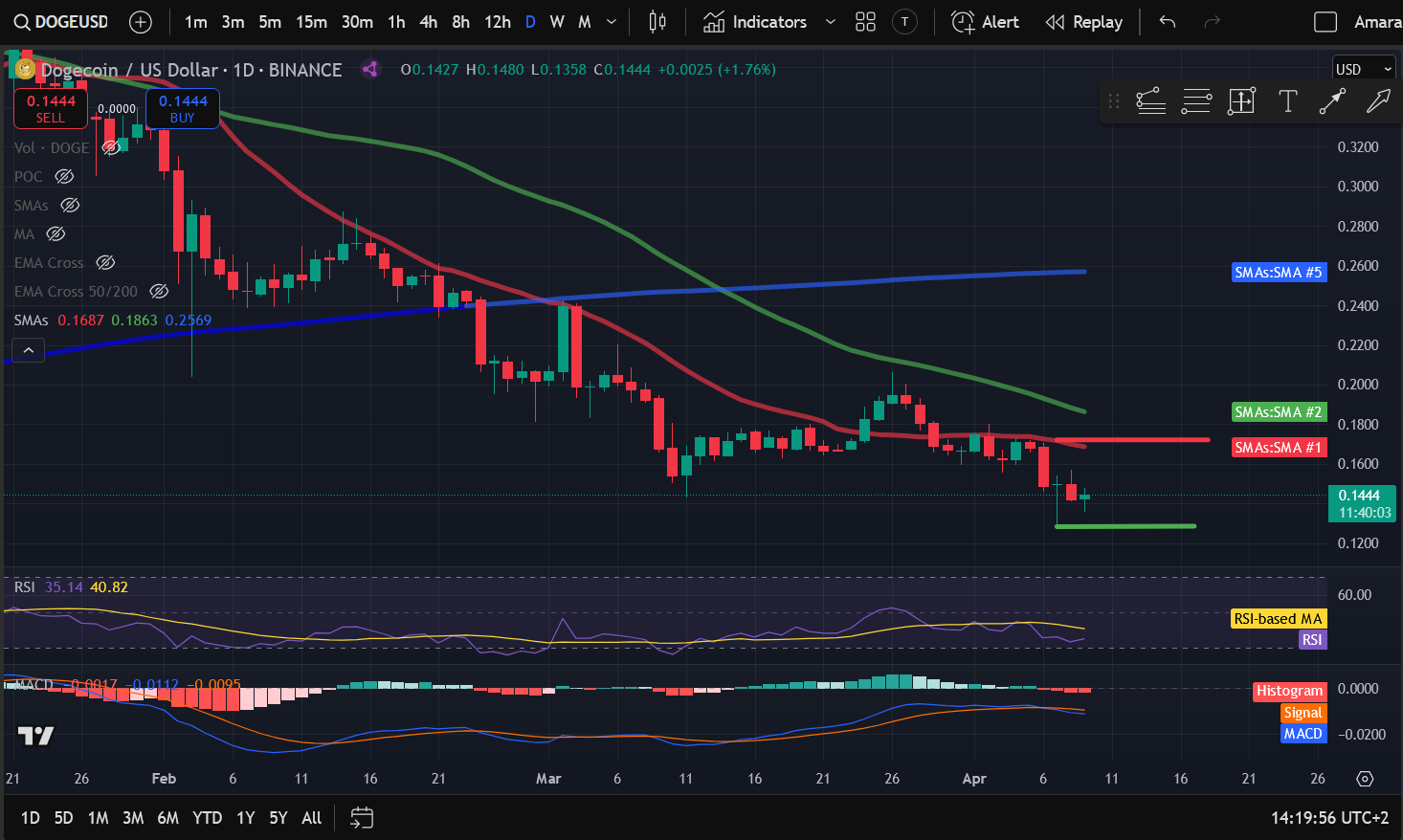
Task: Click the RSI indicator legend title
Action: tap(25, 586)
